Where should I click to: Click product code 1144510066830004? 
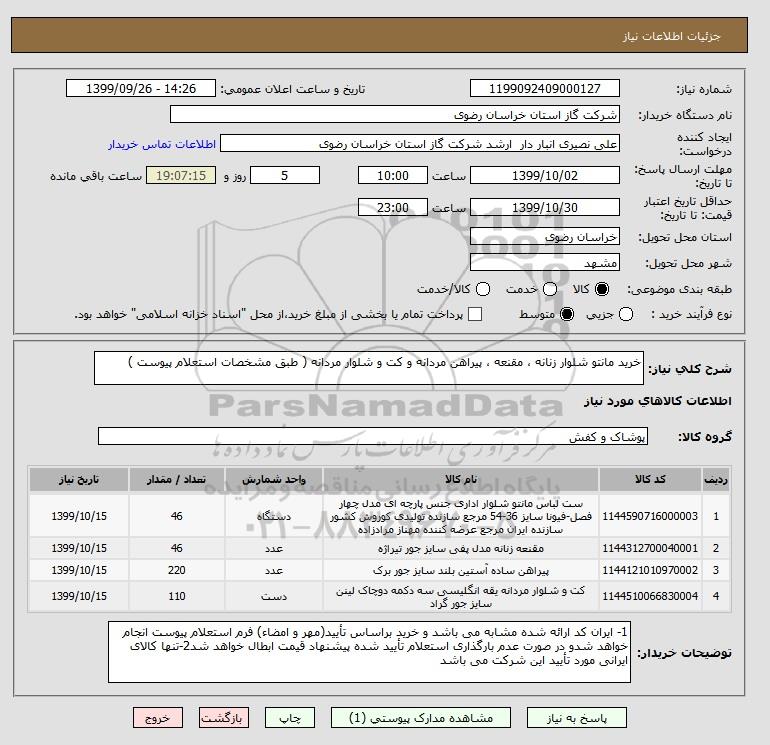click(650, 596)
